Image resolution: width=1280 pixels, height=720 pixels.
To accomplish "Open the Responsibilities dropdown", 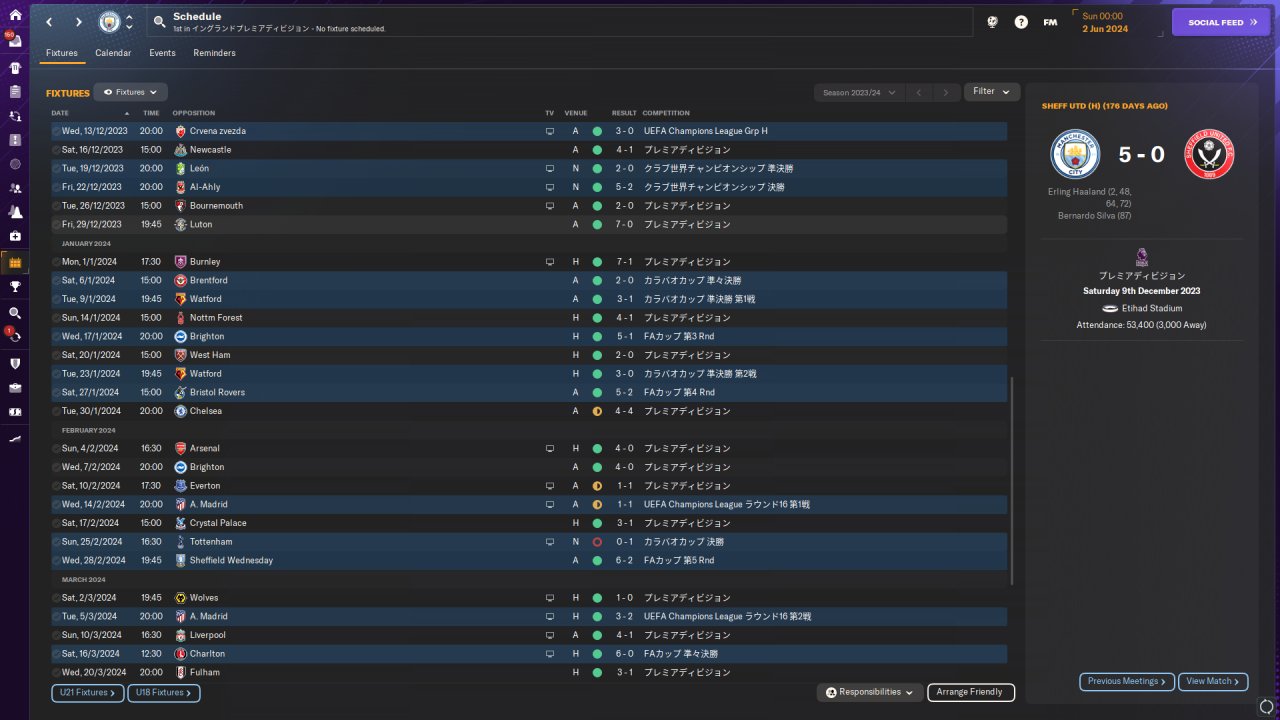I will tap(869, 692).
